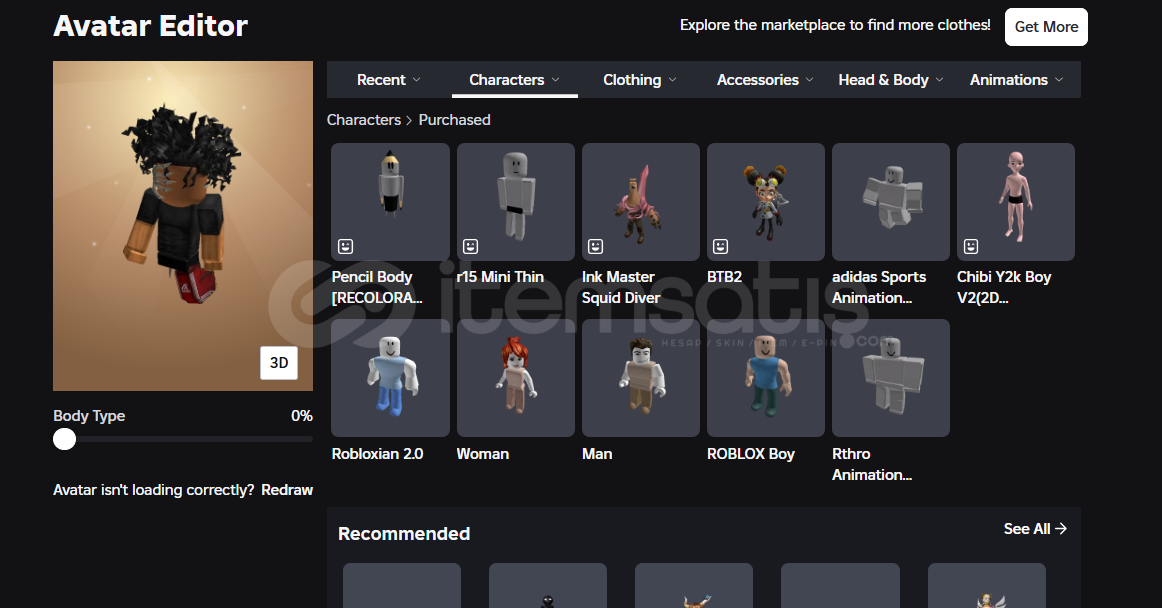
Task: Click the avatar preview image
Action: (x=183, y=226)
